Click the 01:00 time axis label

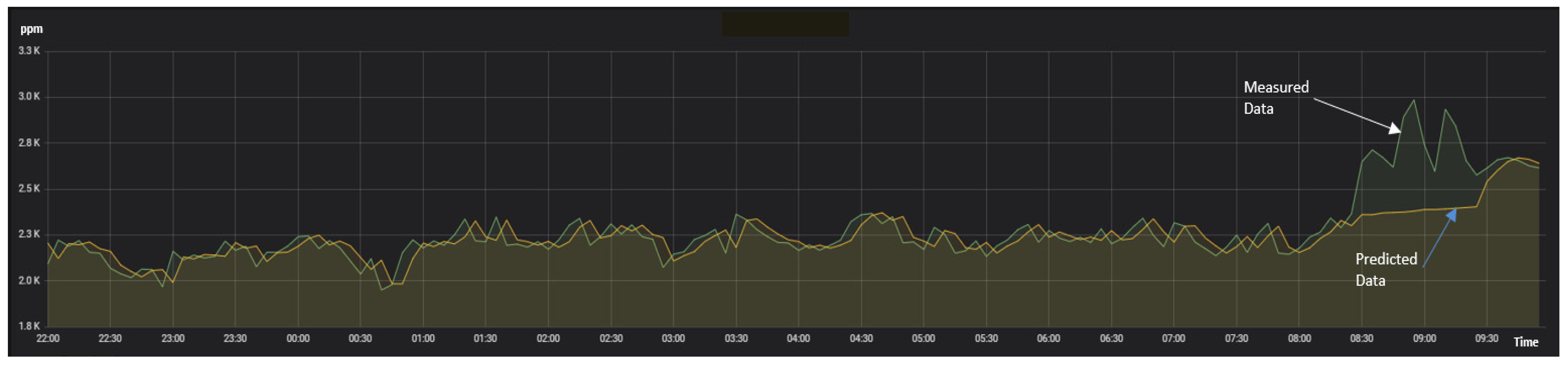[423, 338]
